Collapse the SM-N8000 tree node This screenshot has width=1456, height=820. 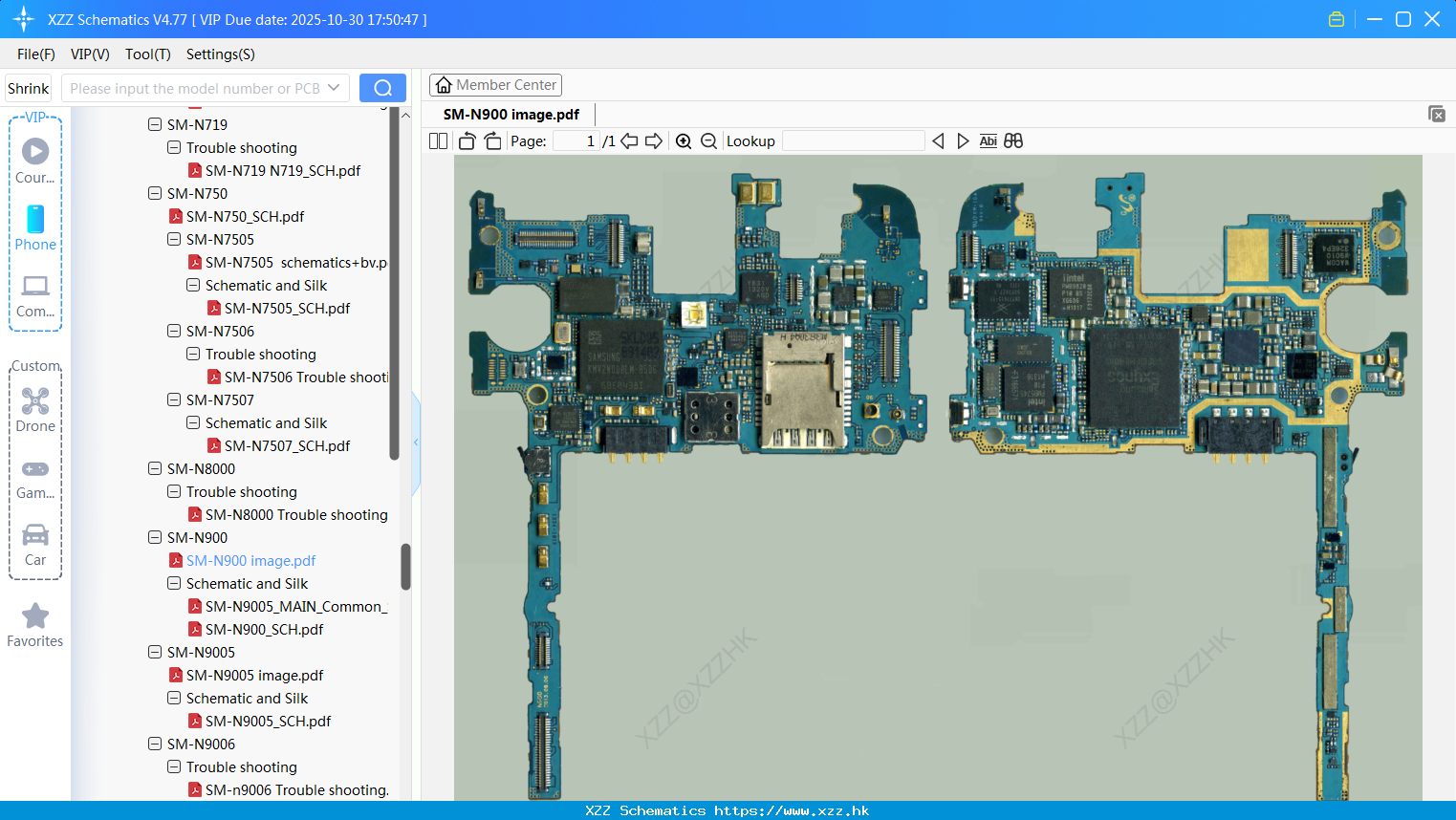[155, 468]
